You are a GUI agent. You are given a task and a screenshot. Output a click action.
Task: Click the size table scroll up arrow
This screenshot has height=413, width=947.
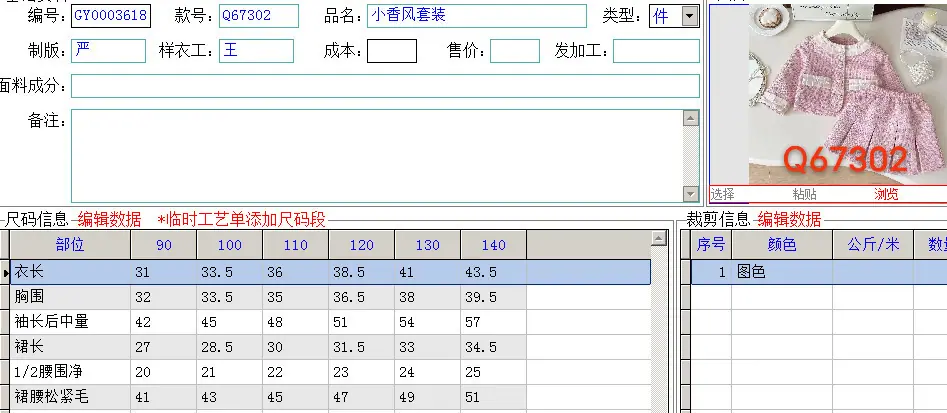(x=658, y=239)
